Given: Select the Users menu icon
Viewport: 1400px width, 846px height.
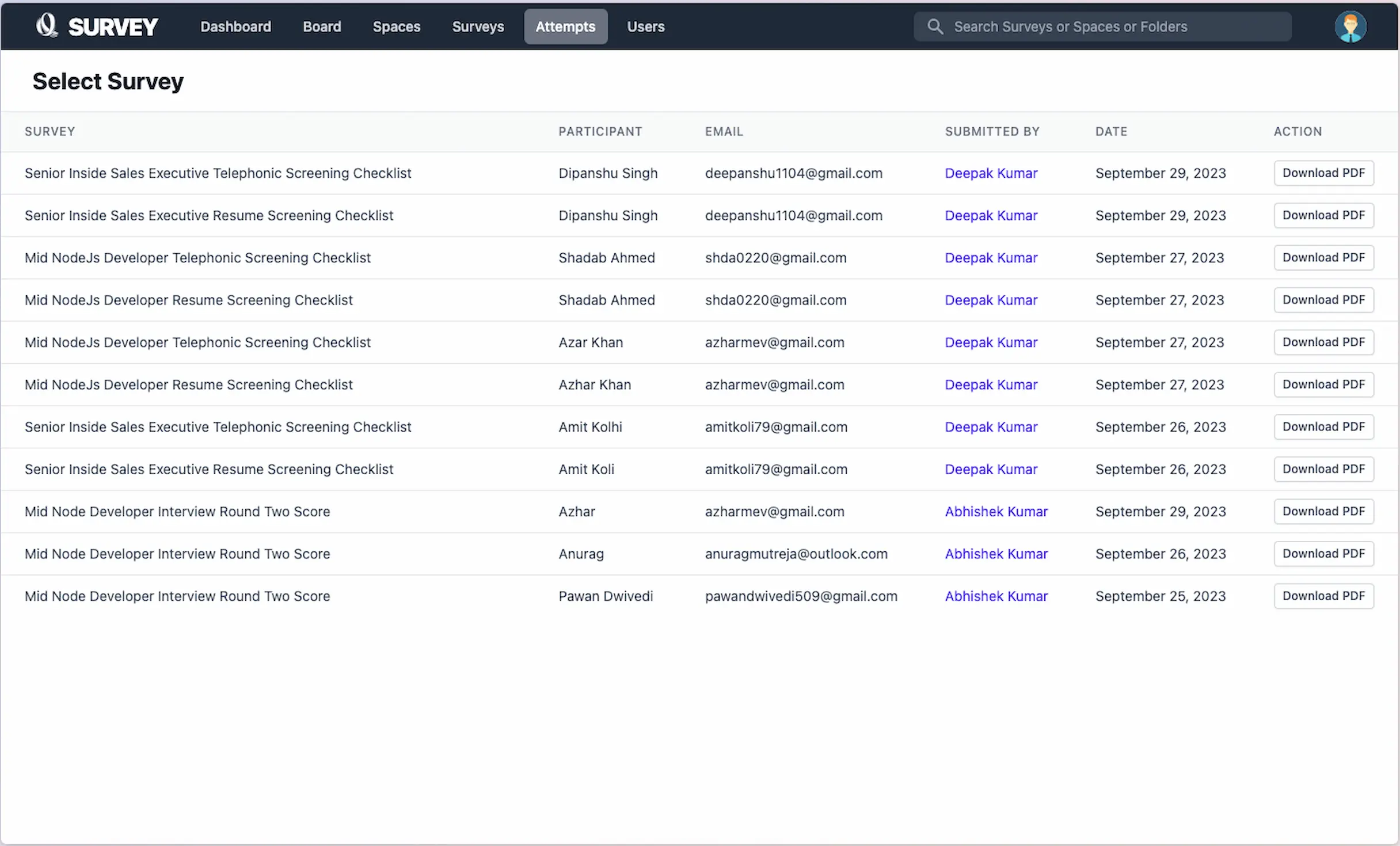Looking at the screenshot, I should click(x=646, y=27).
